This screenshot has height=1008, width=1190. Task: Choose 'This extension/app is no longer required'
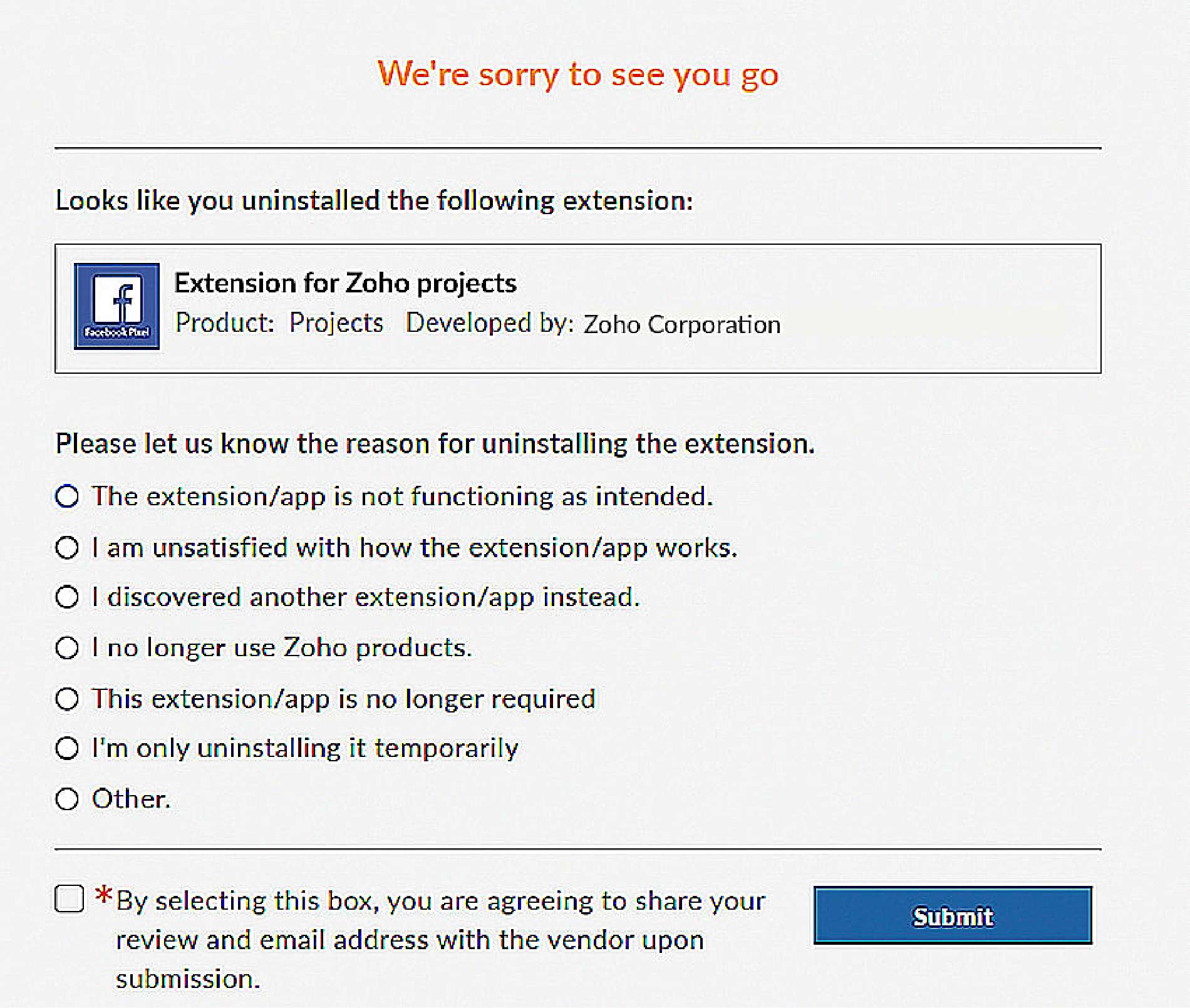67,699
